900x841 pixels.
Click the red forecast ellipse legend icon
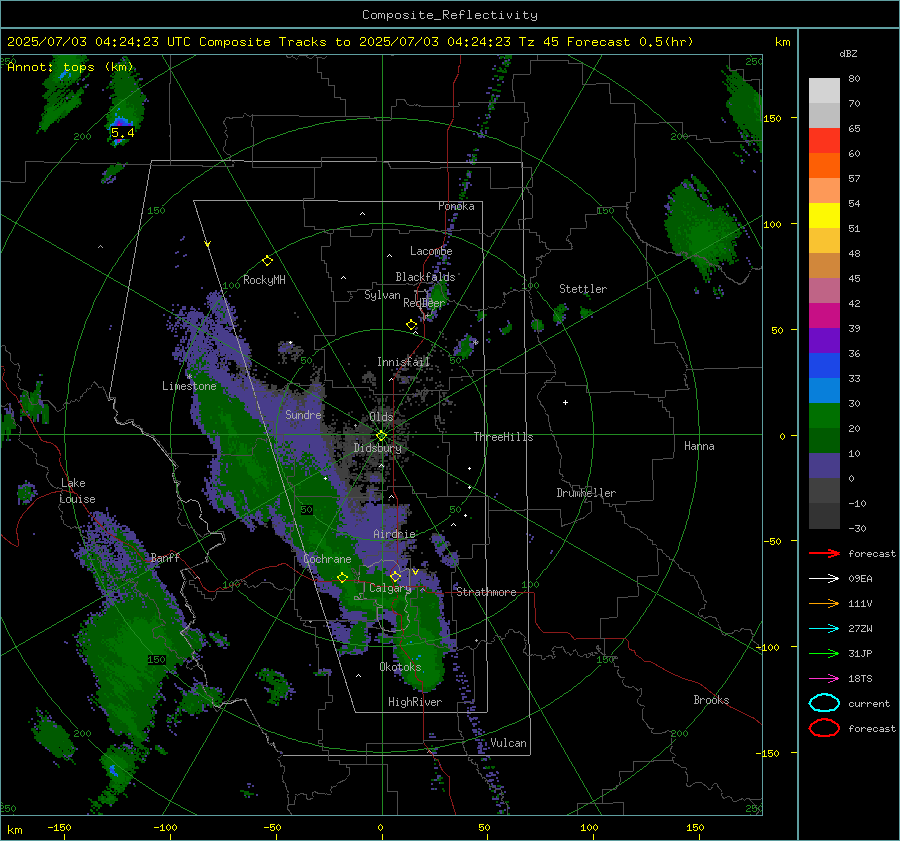coord(824,728)
